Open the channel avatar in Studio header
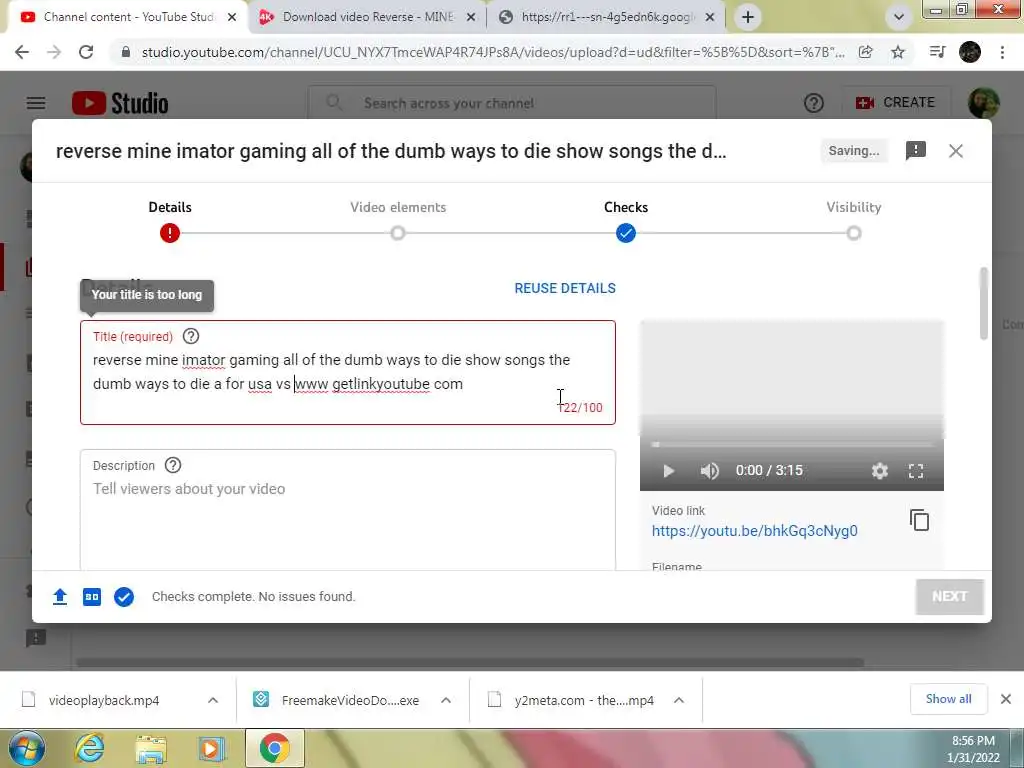The height and width of the screenshot is (768, 1024). 984,103
